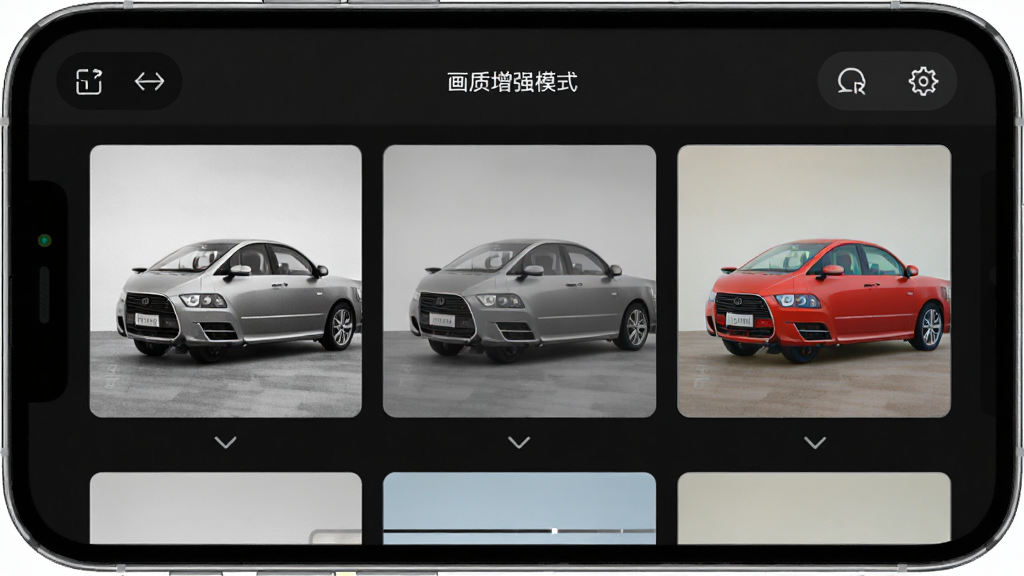Select the high-contrast grayscale car thumbnail
The height and width of the screenshot is (576, 1024).
pyautogui.click(x=225, y=281)
